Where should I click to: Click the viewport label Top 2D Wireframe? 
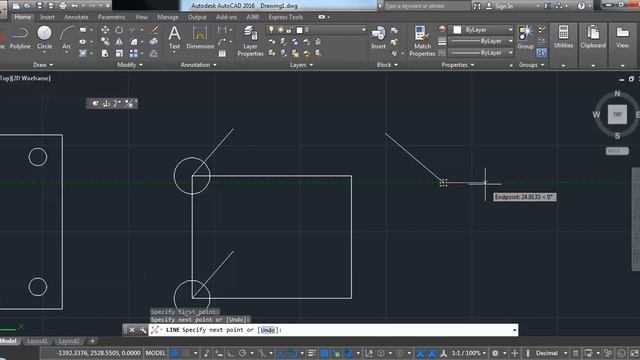pyautogui.click(x=25, y=78)
